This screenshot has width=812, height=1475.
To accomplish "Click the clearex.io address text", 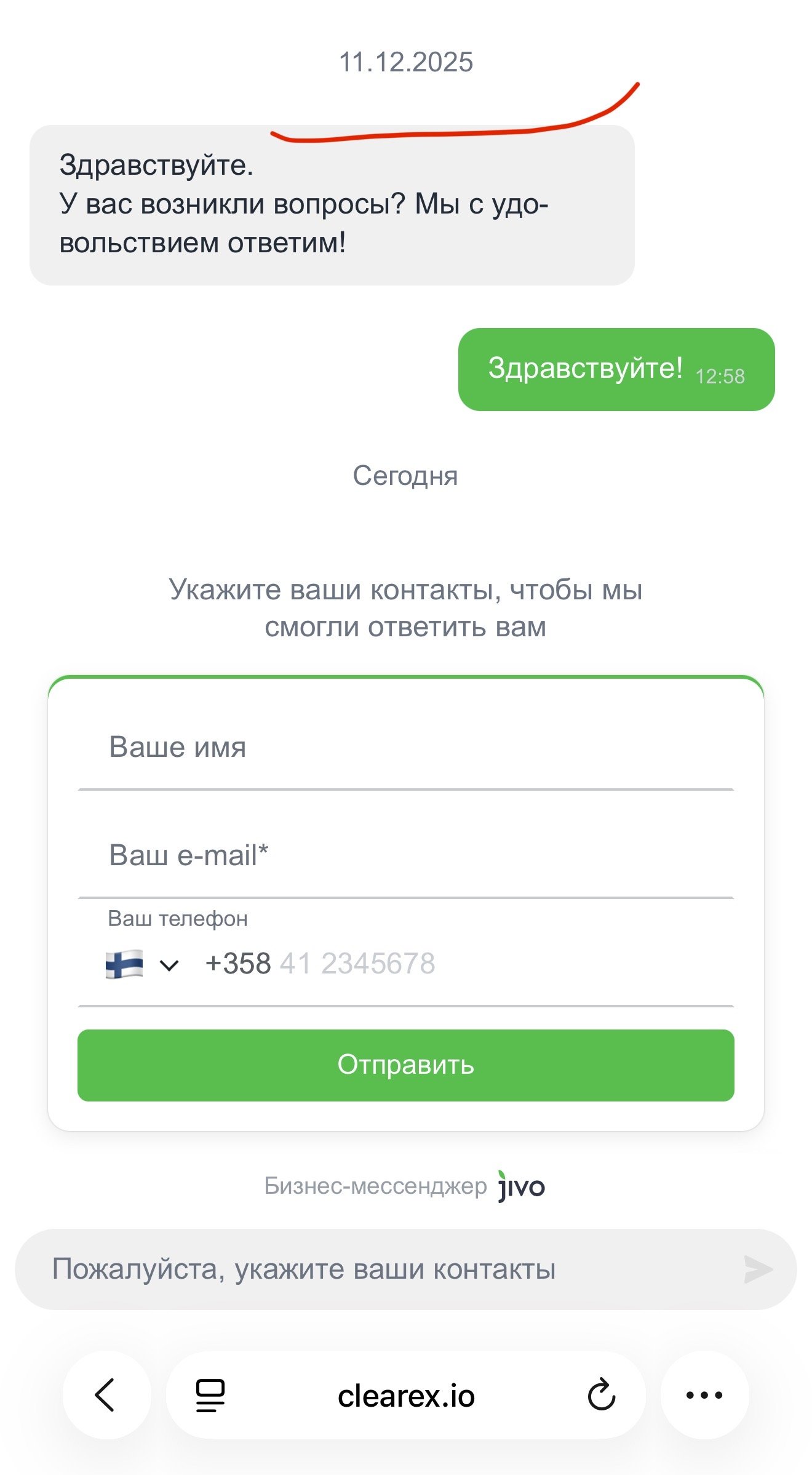I will click(x=406, y=1396).
